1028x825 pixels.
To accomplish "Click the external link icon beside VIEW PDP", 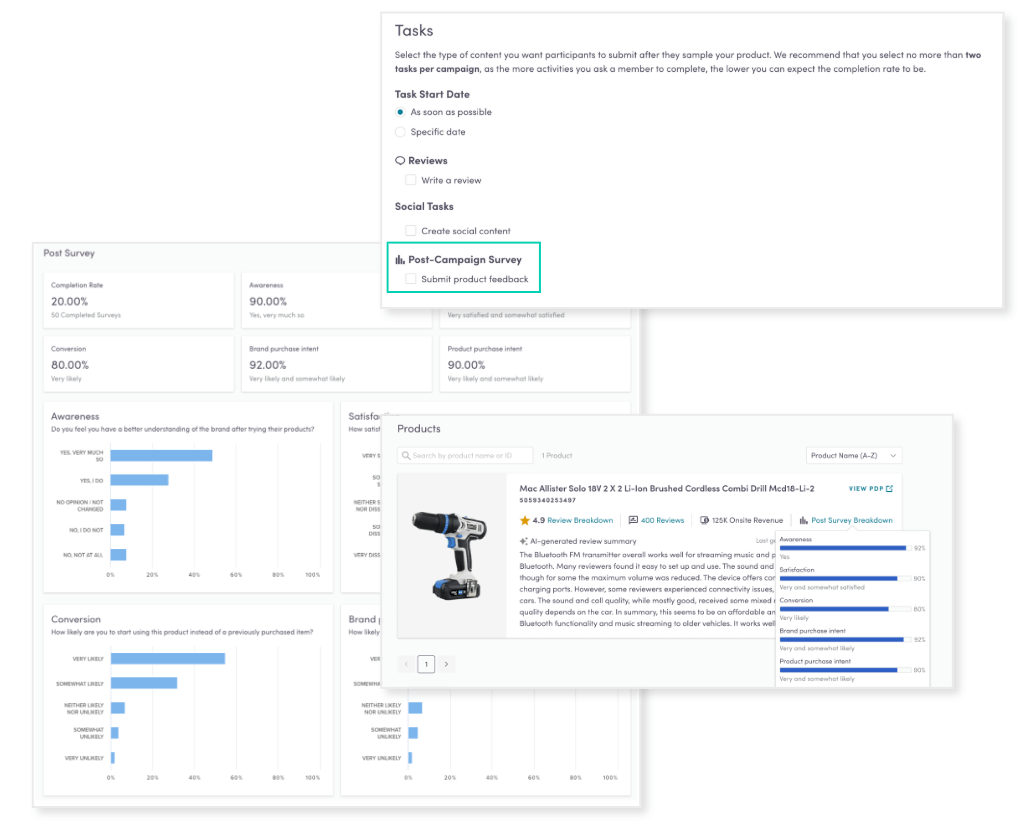I will click(x=889, y=489).
